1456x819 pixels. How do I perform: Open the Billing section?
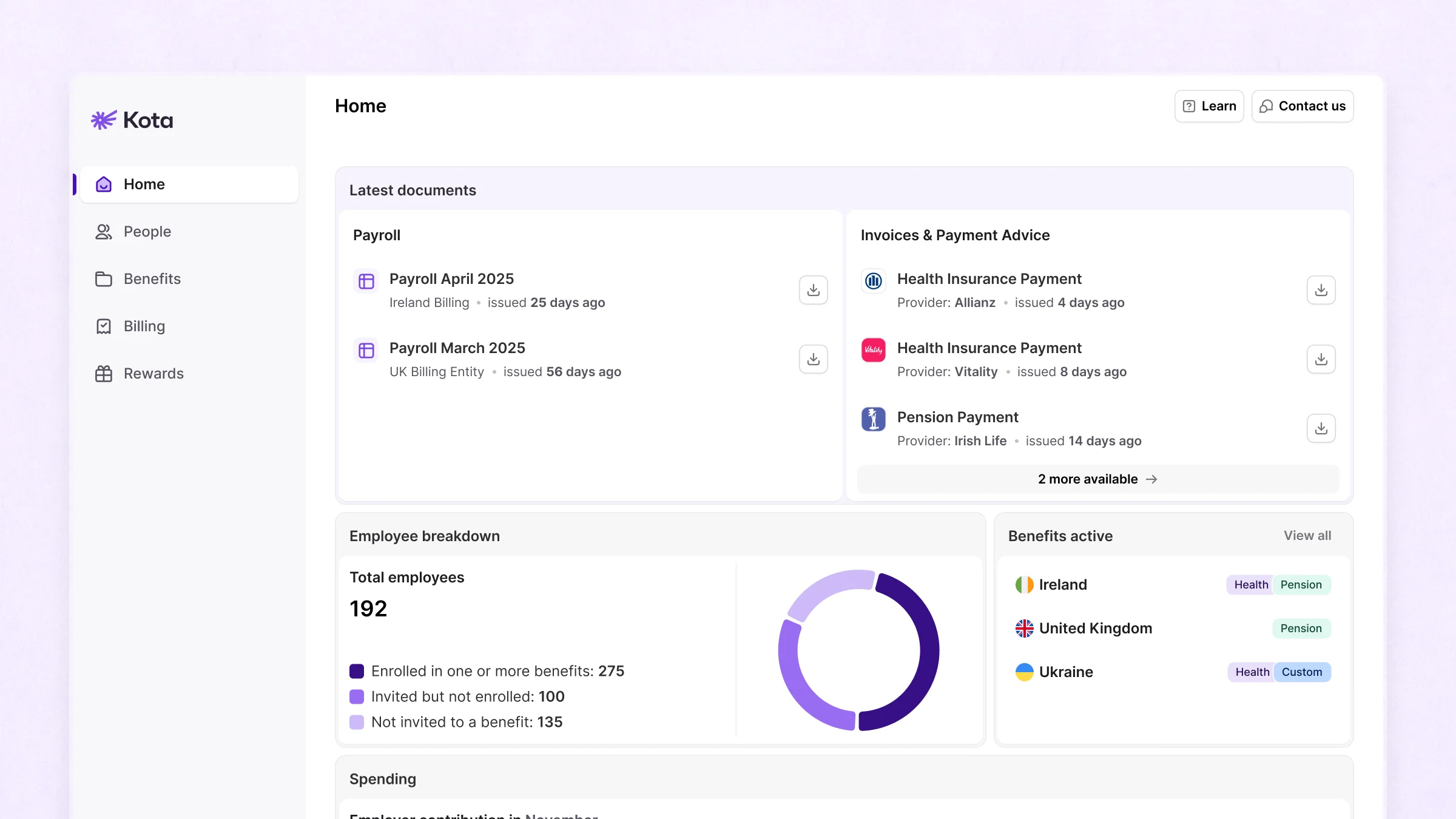click(144, 326)
